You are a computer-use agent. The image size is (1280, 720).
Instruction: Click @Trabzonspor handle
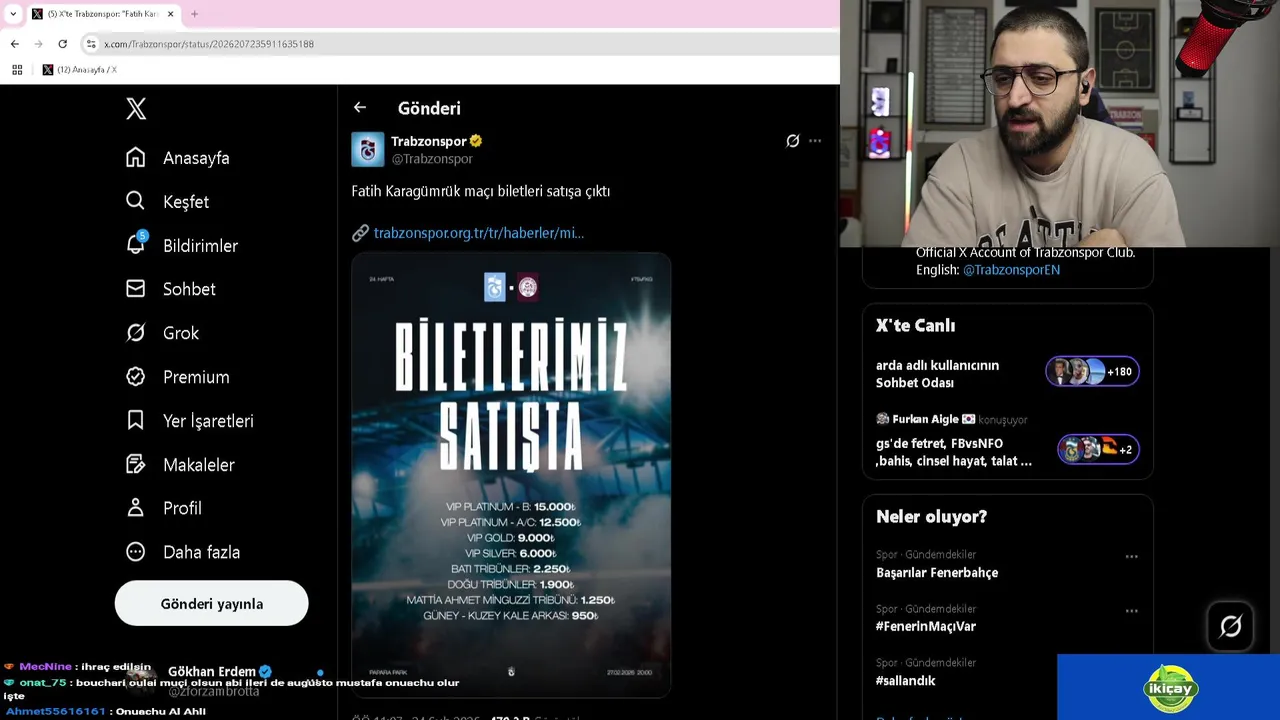tap(432, 159)
